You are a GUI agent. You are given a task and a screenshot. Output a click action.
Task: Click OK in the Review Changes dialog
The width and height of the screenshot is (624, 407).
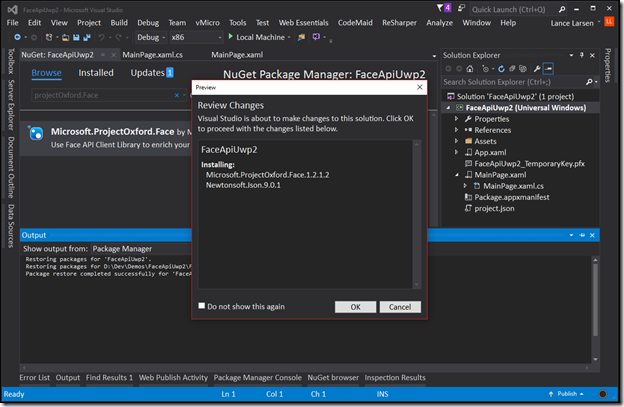point(355,307)
